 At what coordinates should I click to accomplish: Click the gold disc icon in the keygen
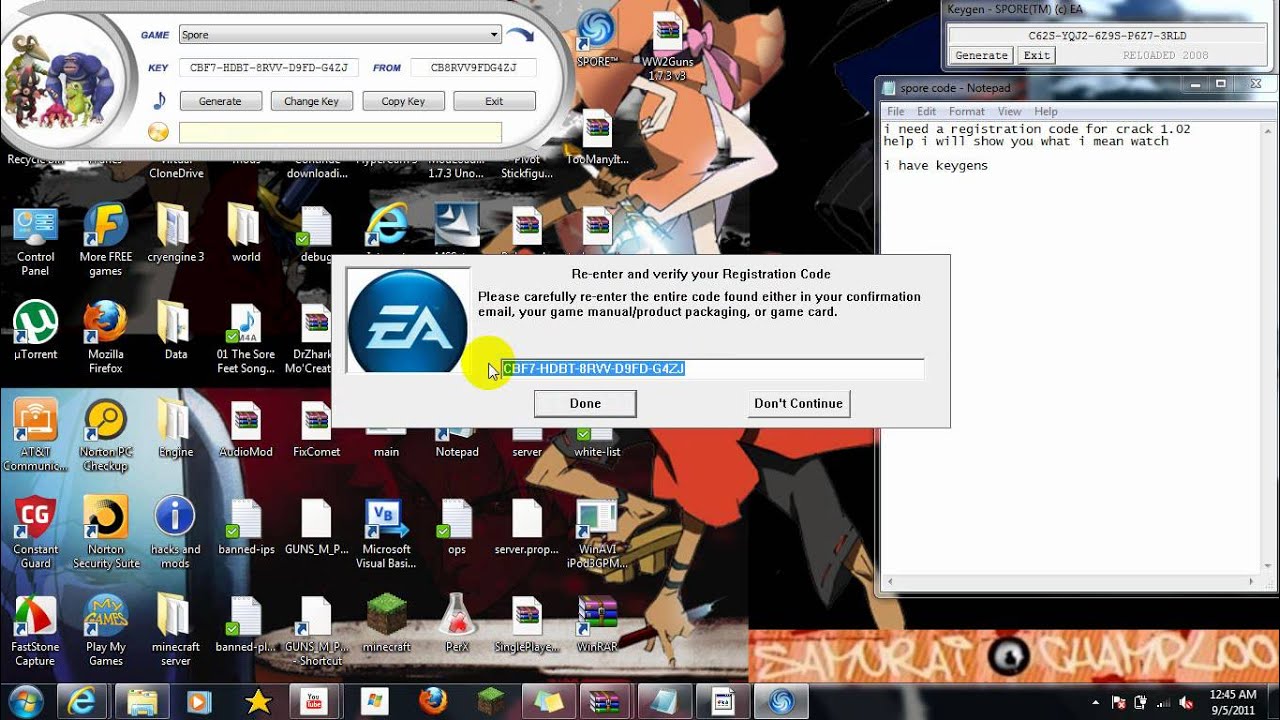click(x=158, y=132)
